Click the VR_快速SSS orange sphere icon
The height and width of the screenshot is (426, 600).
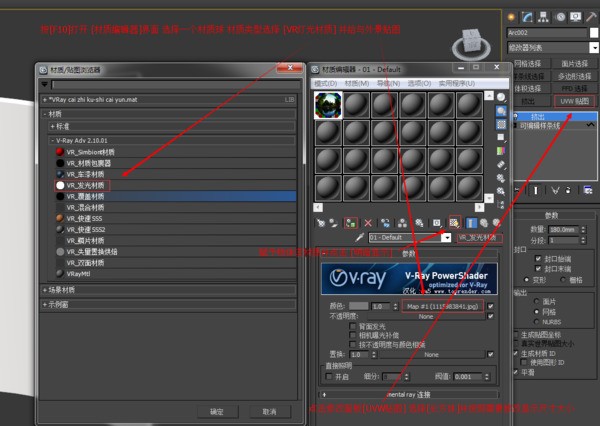60,218
